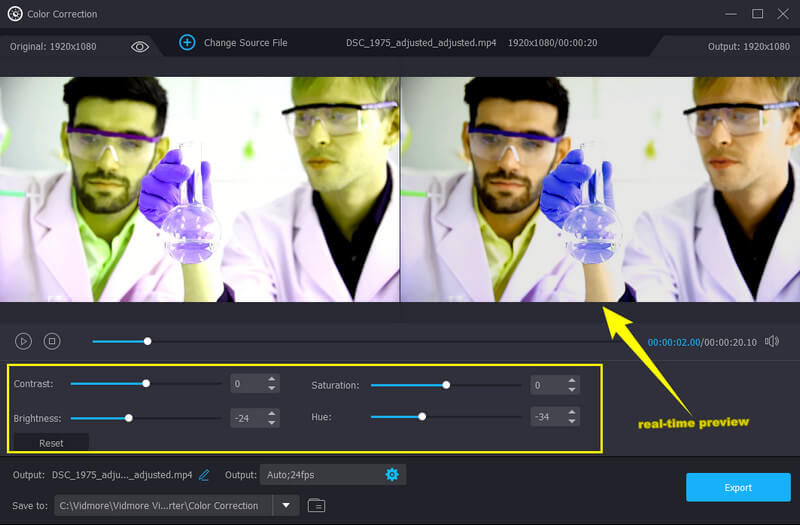
Task: Click the Auto;24fps output format field
Action: [320, 474]
